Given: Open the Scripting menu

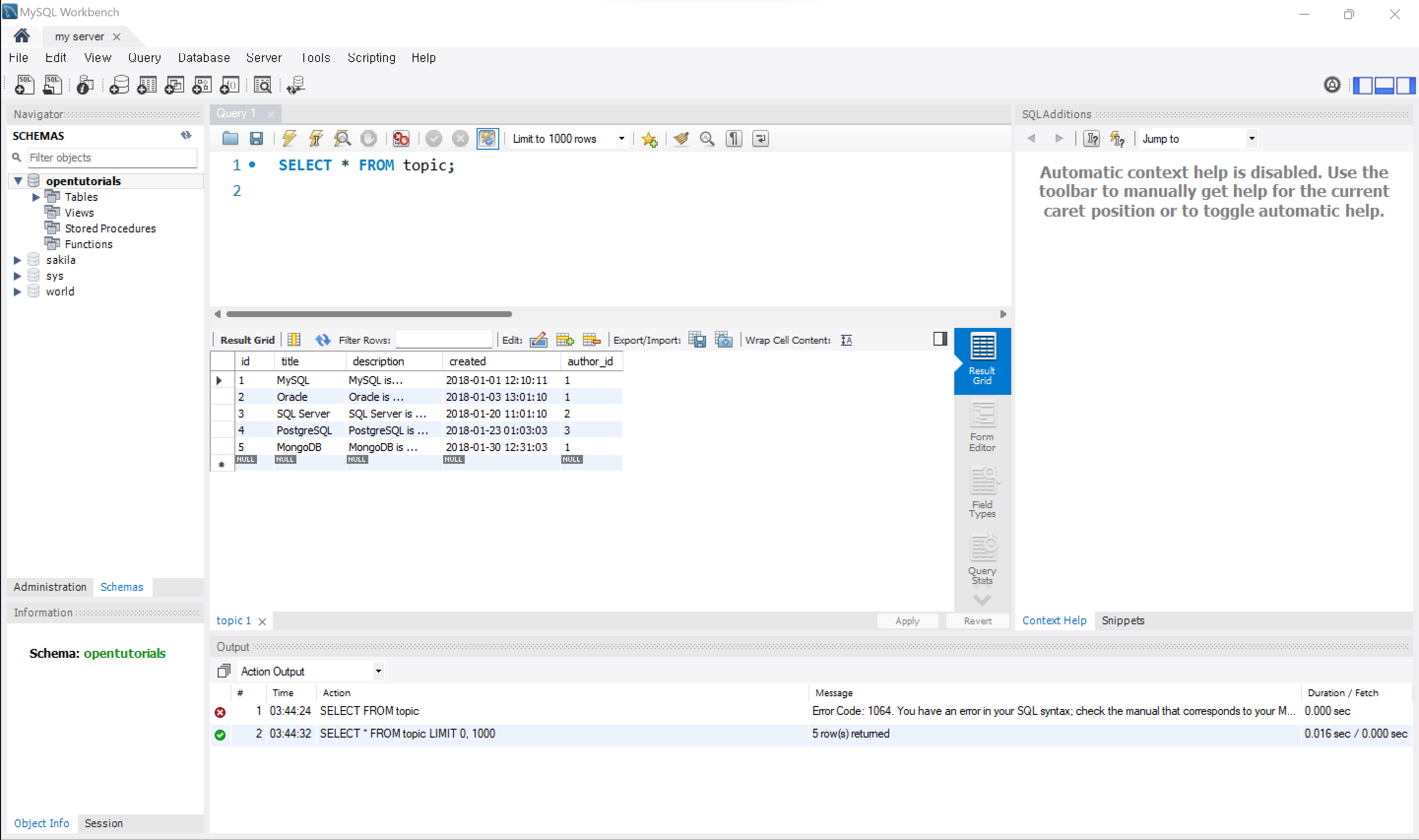Looking at the screenshot, I should click(x=371, y=58).
